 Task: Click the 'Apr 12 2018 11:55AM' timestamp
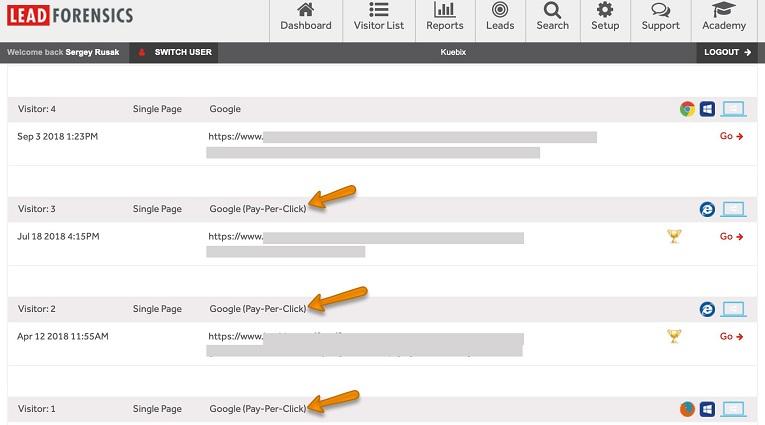tap(62, 336)
